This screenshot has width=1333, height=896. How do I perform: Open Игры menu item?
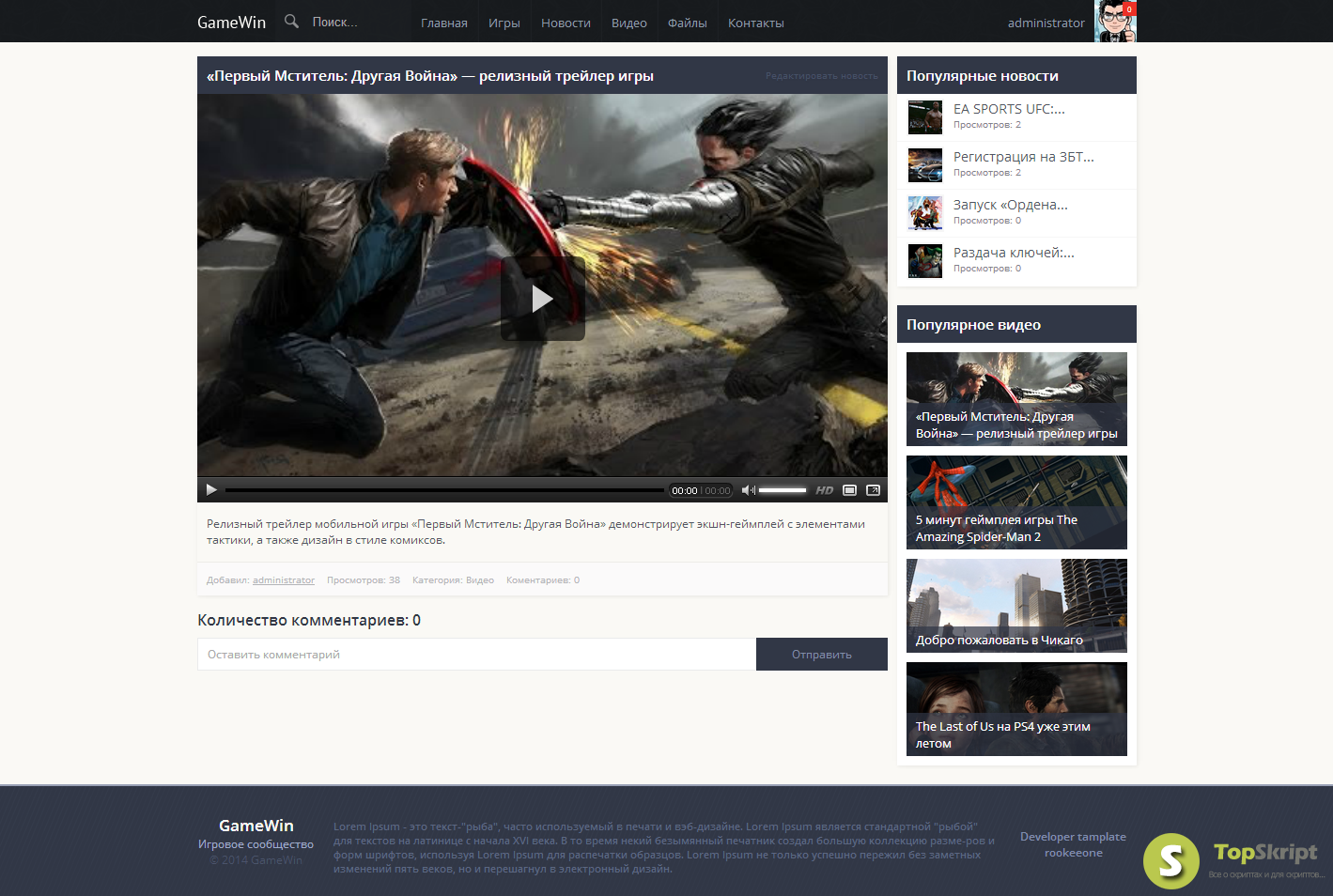pos(504,23)
